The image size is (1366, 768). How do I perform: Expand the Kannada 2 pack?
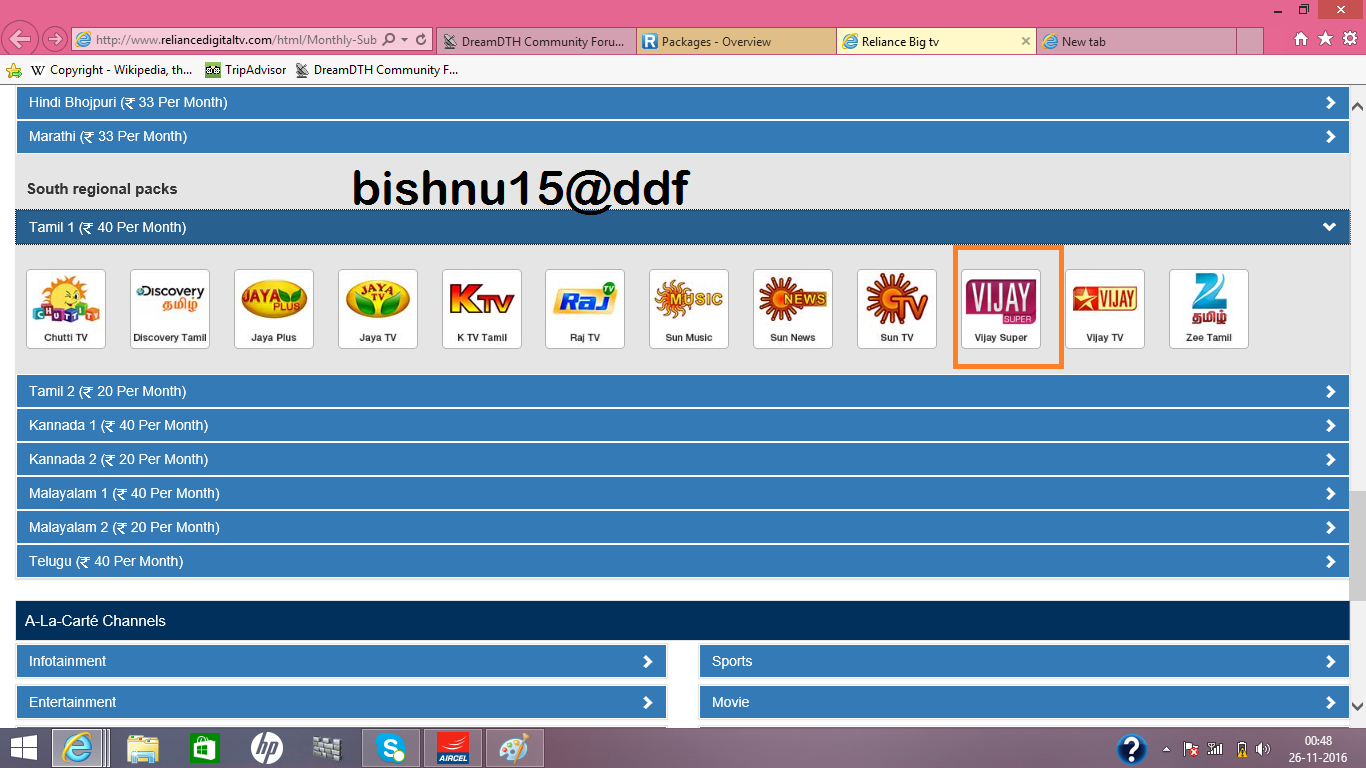click(682, 459)
